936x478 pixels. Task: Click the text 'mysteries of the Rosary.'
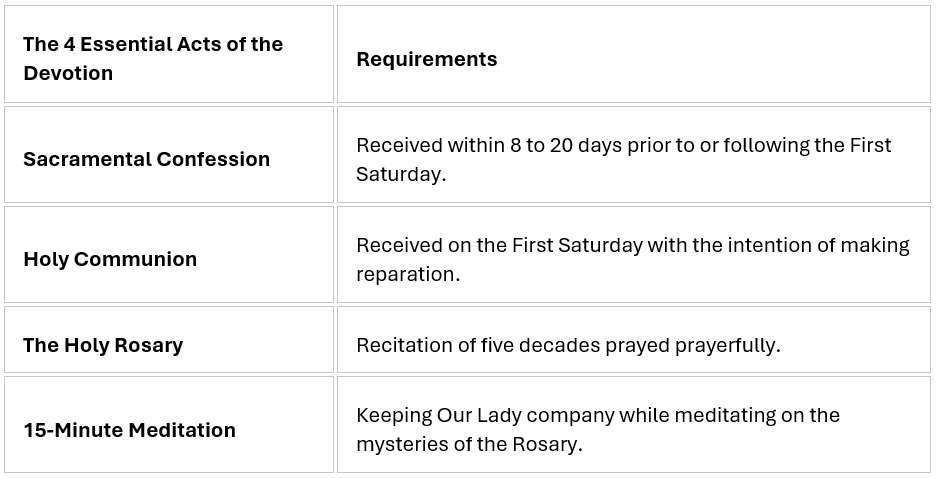469,445
